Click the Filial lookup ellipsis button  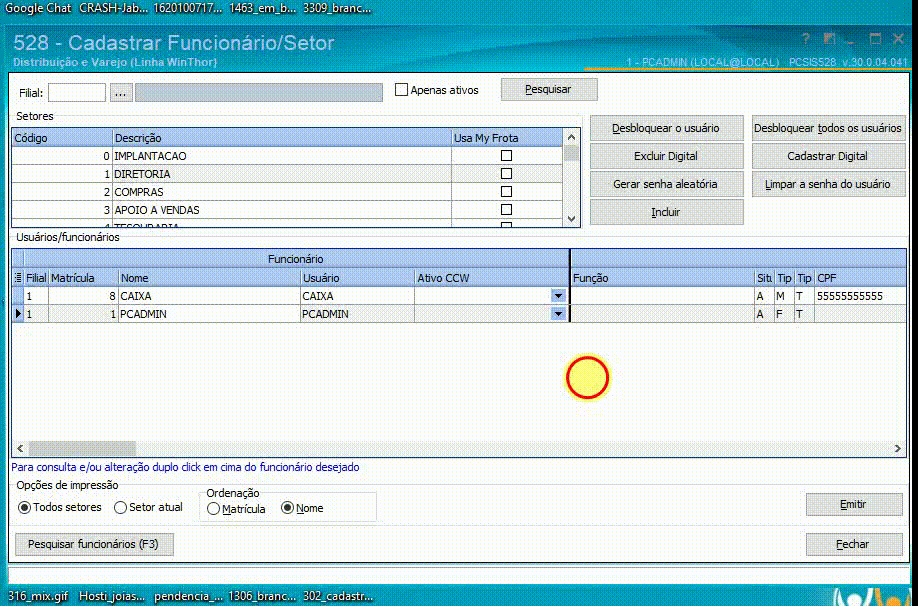pos(121,93)
